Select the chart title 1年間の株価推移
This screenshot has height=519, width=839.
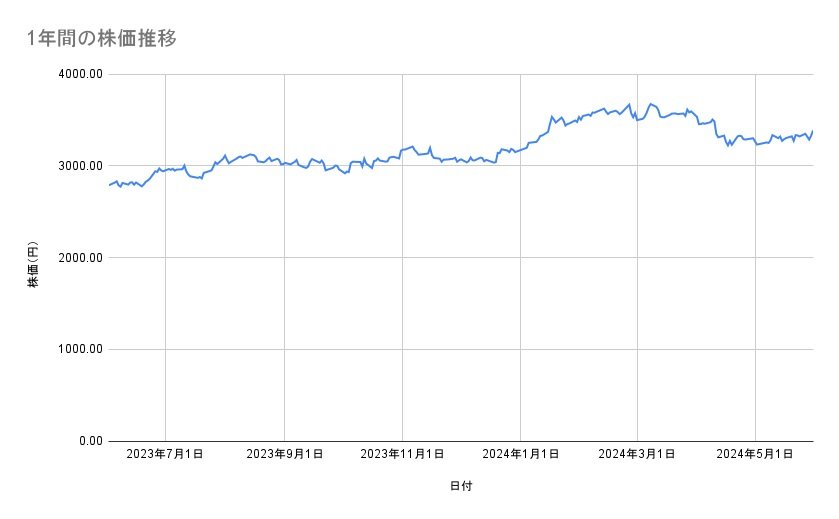pyautogui.click(x=103, y=39)
